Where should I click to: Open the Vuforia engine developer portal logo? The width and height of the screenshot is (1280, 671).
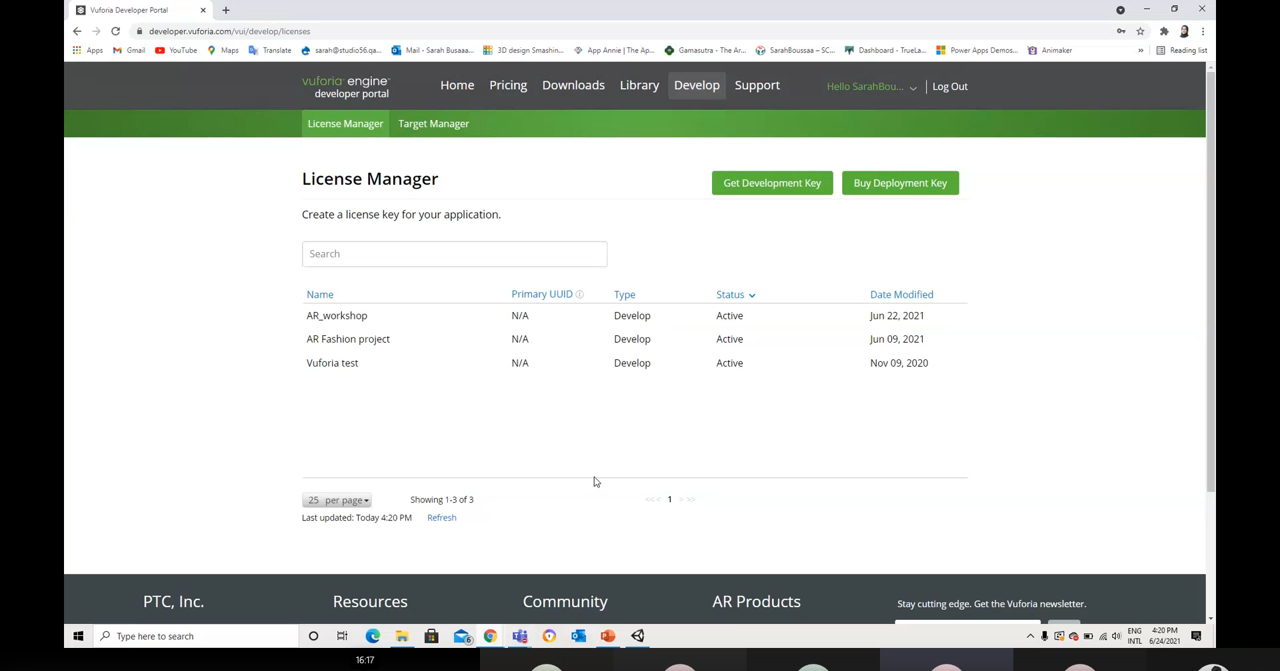click(x=346, y=87)
